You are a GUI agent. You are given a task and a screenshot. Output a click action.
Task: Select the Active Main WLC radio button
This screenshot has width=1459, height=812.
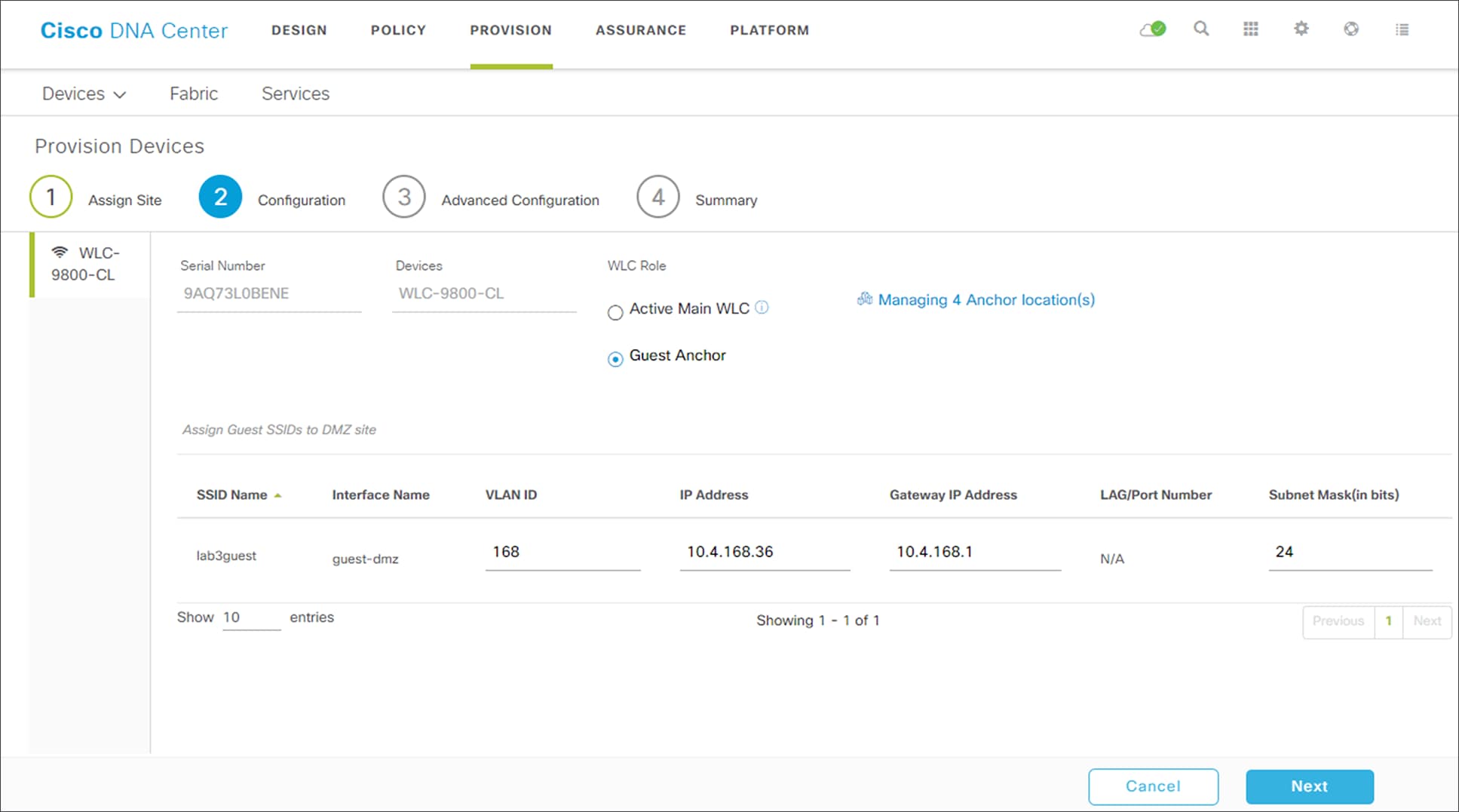pyautogui.click(x=615, y=312)
